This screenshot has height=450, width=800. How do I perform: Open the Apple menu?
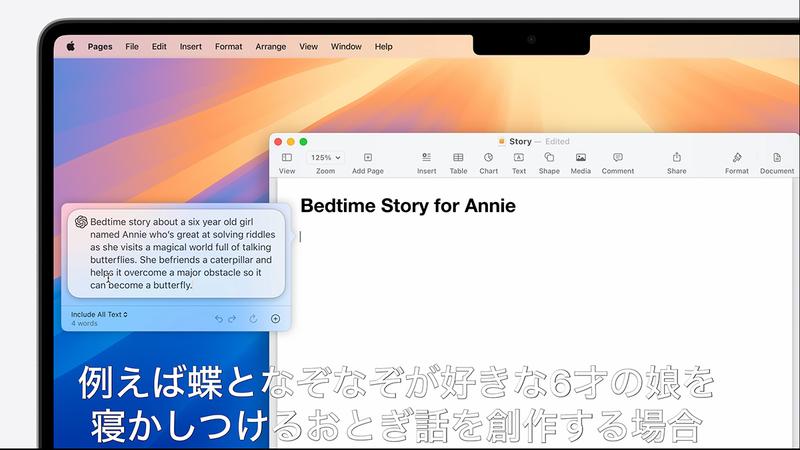(x=71, y=46)
